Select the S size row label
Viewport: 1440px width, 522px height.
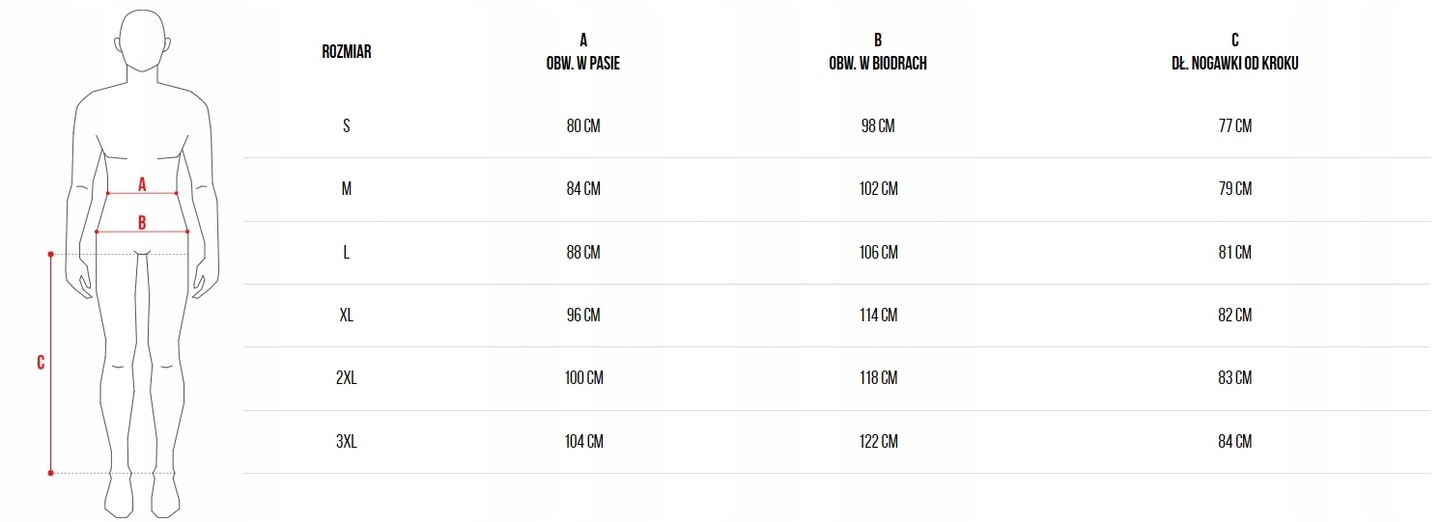pos(346,126)
